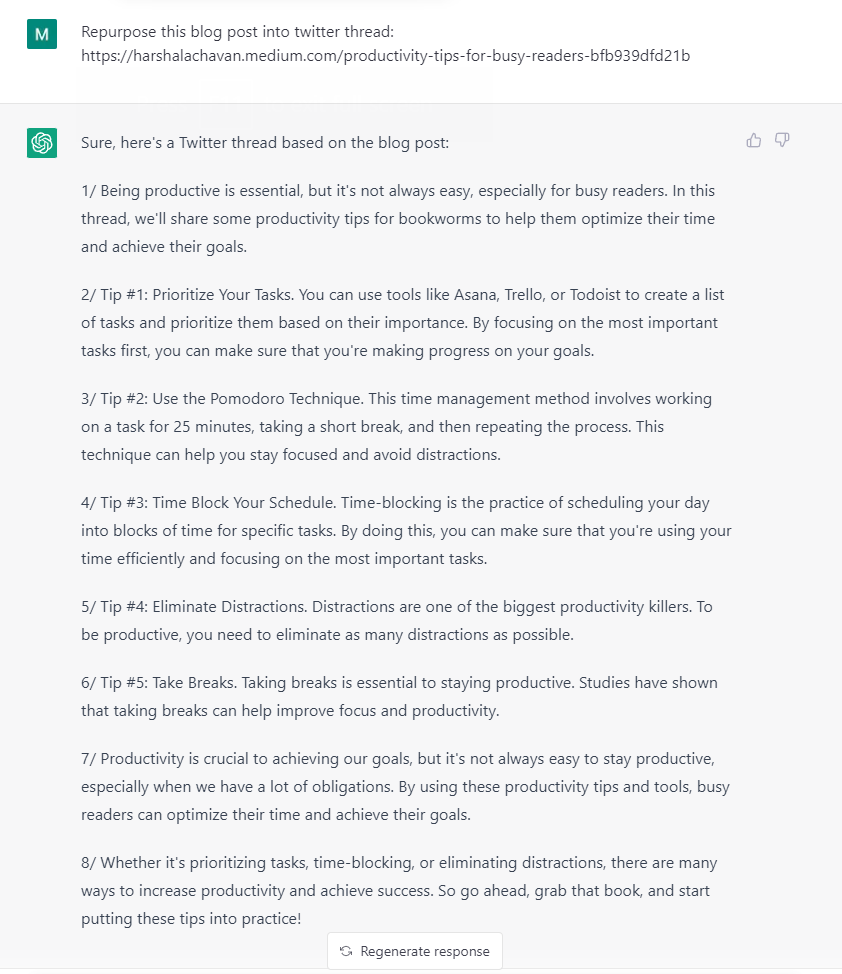
Task: Click the Regenerate response button label
Action: coord(425,951)
